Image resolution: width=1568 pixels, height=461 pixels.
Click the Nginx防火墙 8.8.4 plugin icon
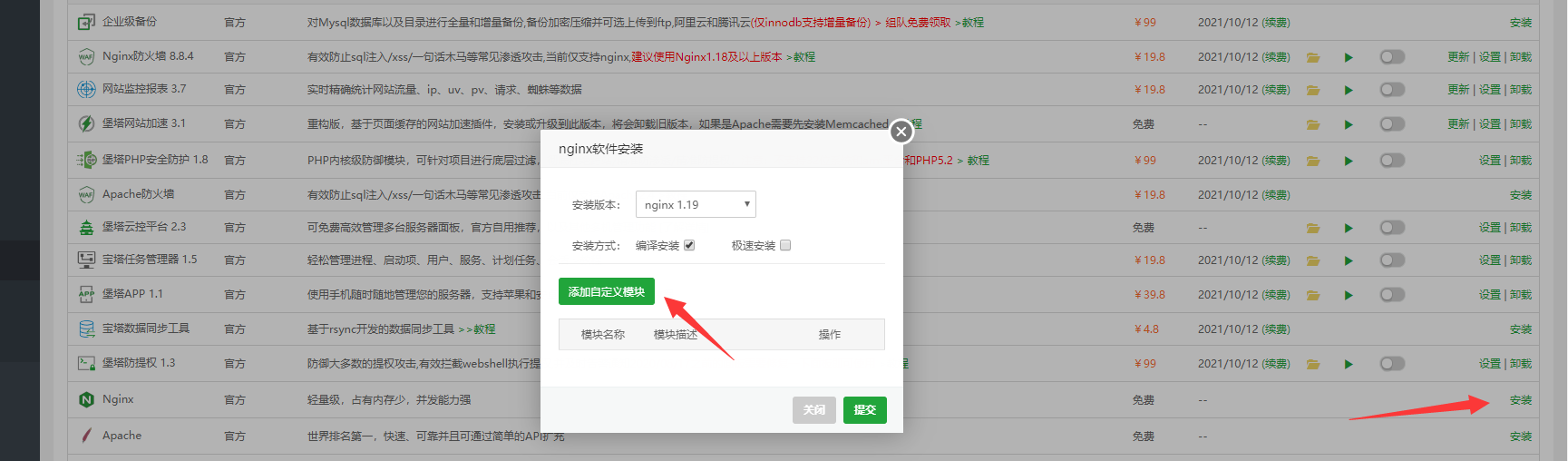(86, 56)
